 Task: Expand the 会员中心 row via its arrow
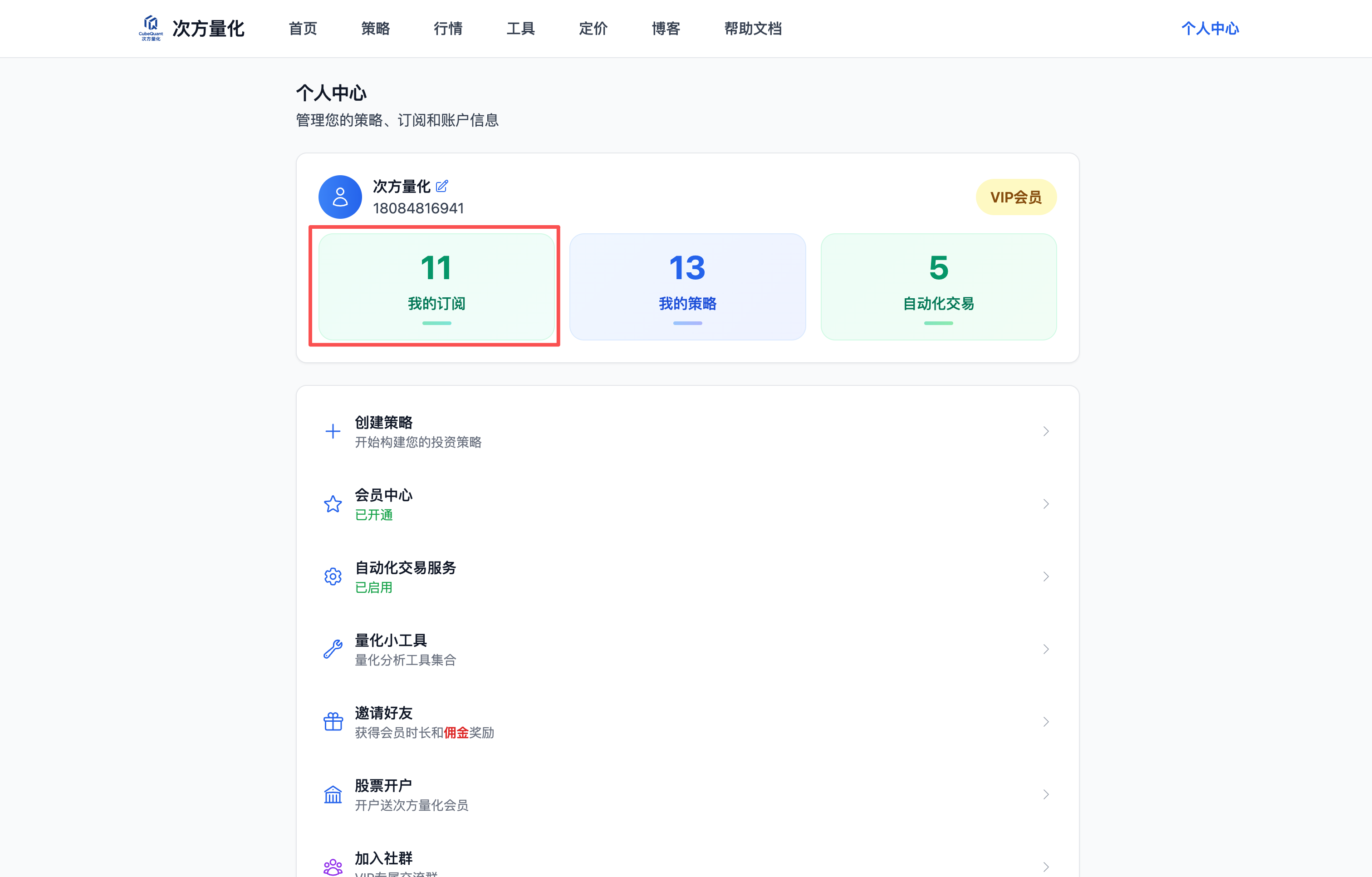point(1046,504)
